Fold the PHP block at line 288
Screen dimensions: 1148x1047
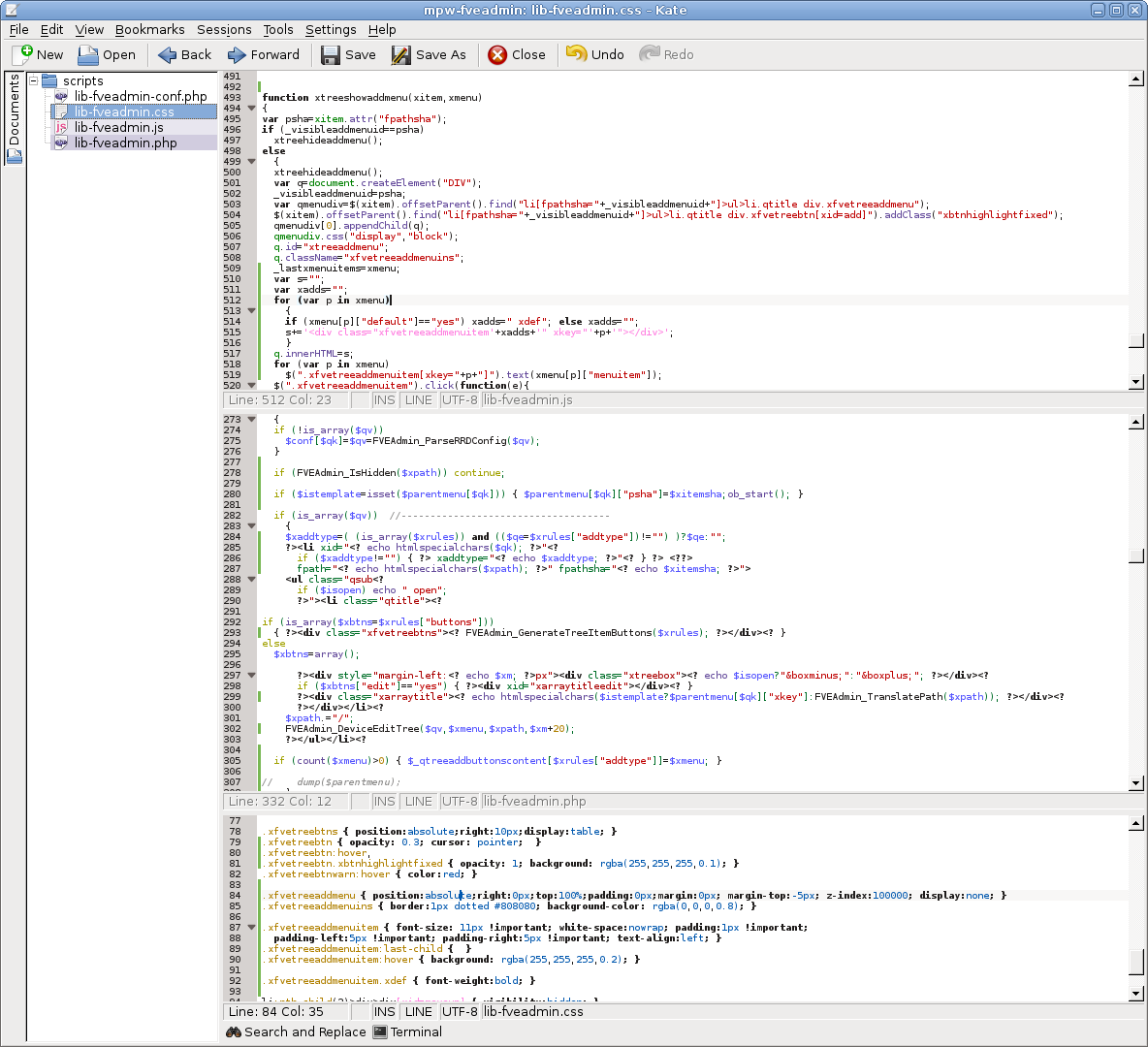[x=252, y=579]
